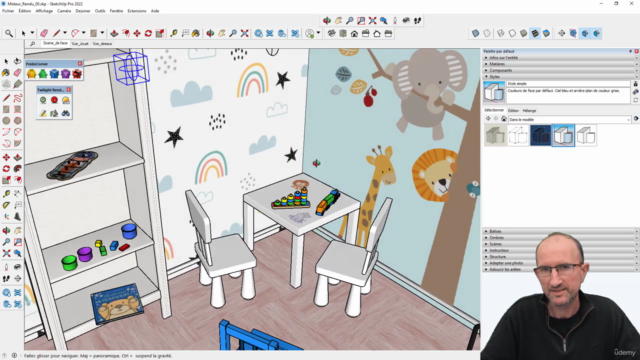Click the SketchUp search magnifier in main toolbar

coord(9,33)
